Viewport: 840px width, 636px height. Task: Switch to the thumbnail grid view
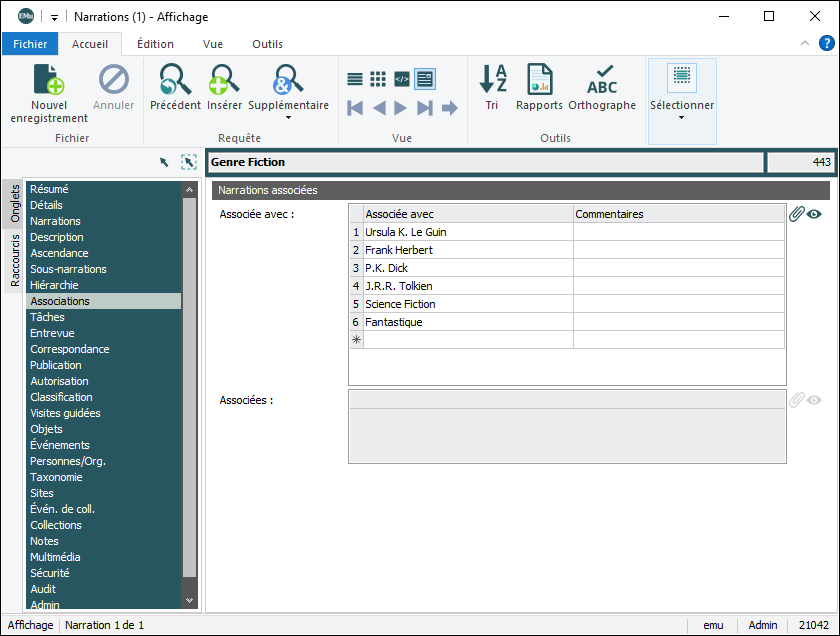click(378, 79)
